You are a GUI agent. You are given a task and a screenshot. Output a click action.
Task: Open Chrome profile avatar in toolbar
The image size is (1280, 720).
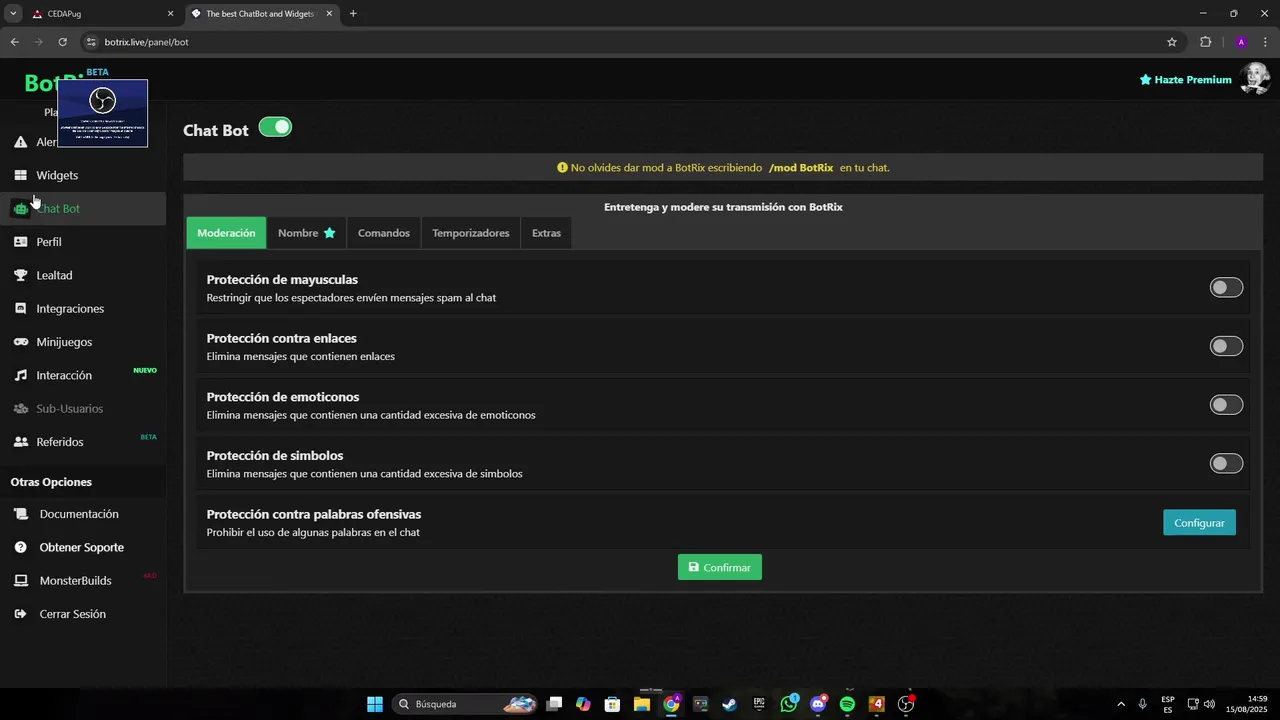[x=1241, y=42]
